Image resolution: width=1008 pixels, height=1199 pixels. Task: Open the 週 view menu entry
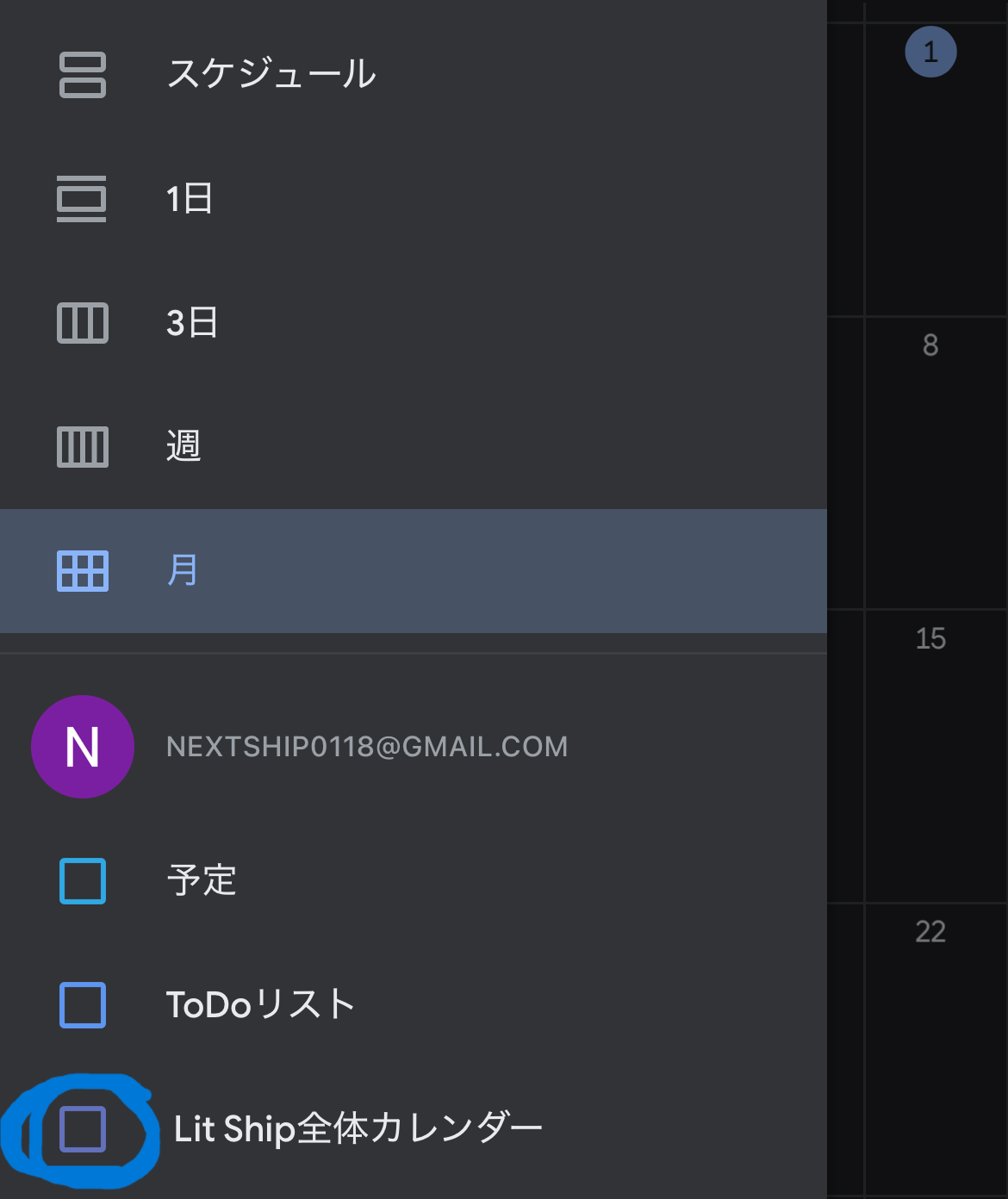click(185, 447)
